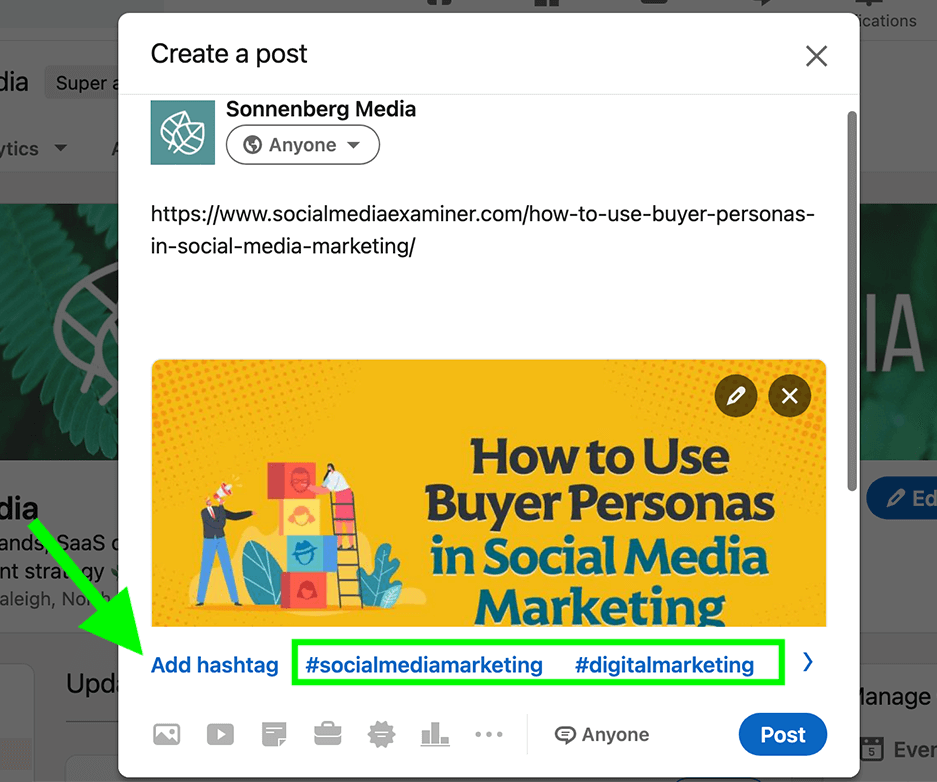937x782 pixels.
Task: Add the #digitalmarketing hashtag
Action: click(664, 665)
